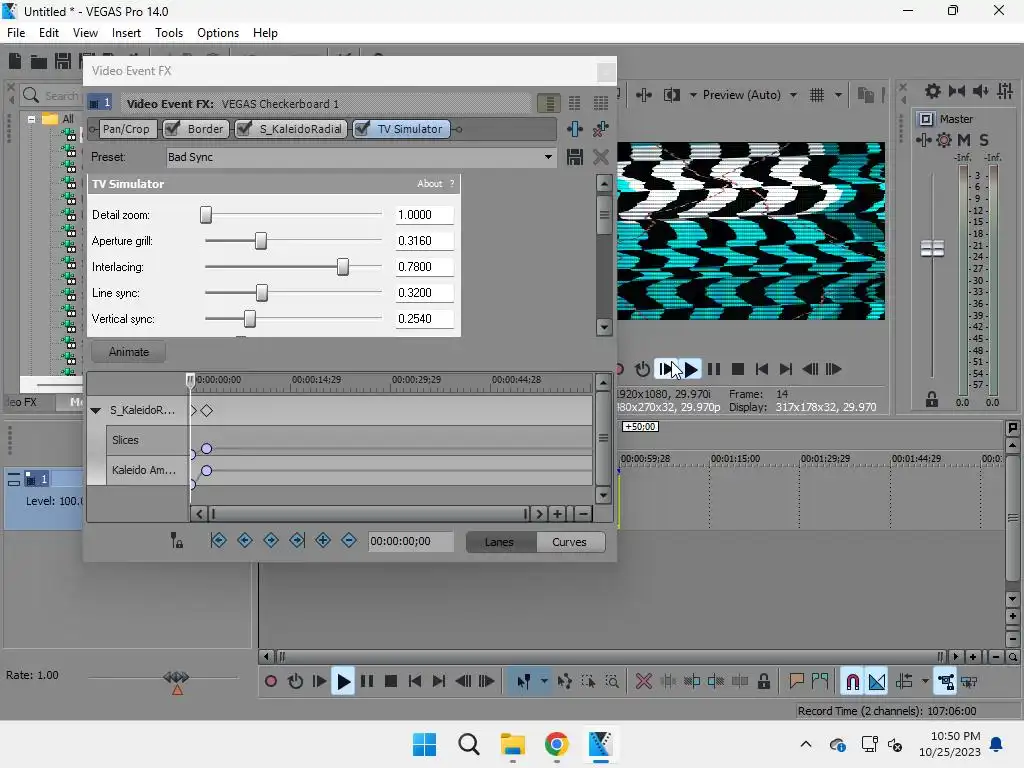The width and height of the screenshot is (1024, 768).
Task: Open the Insert menu
Action: point(126,33)
